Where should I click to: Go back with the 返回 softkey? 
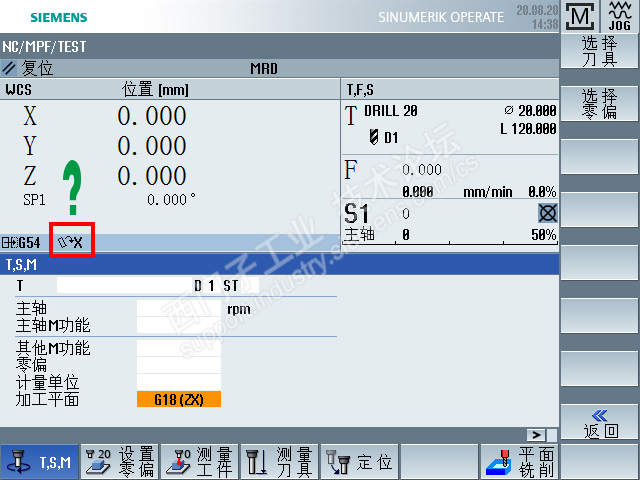599,423
